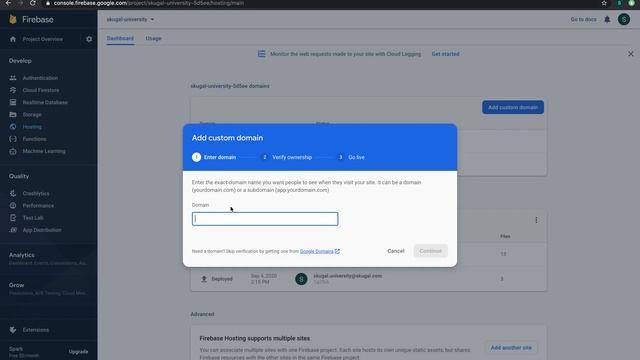
Task: Click Cloud Logging banner icon
Action: (x=261, y=54)
